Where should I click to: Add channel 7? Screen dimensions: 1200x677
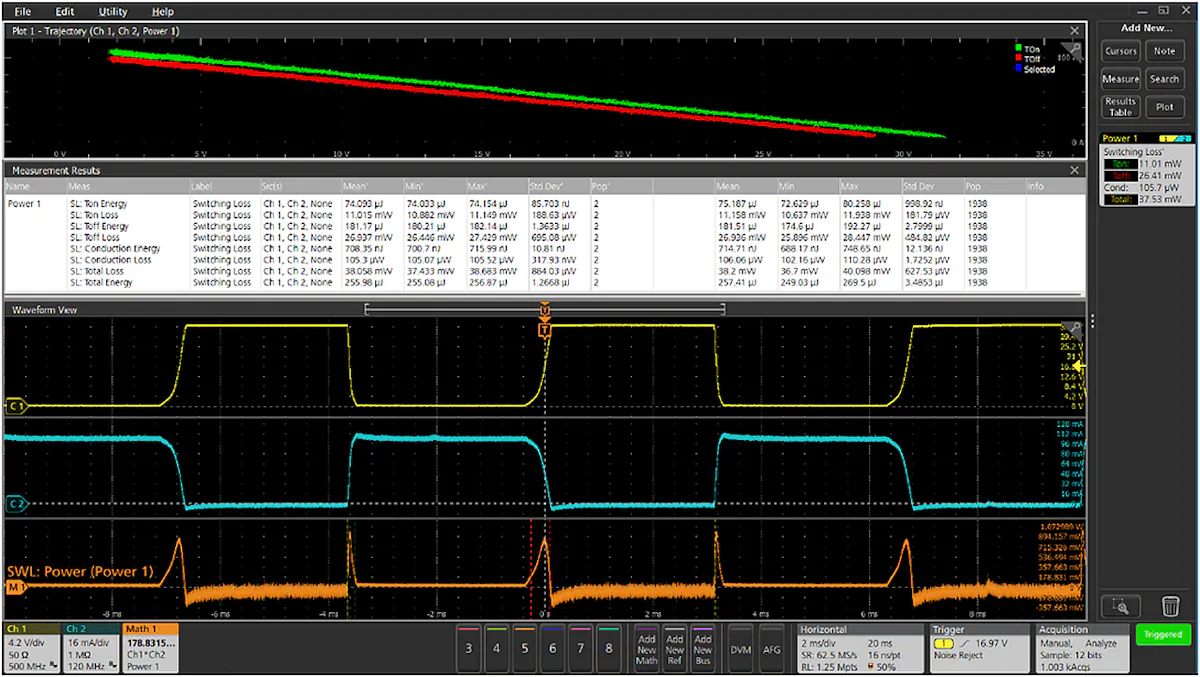point(581,648)
